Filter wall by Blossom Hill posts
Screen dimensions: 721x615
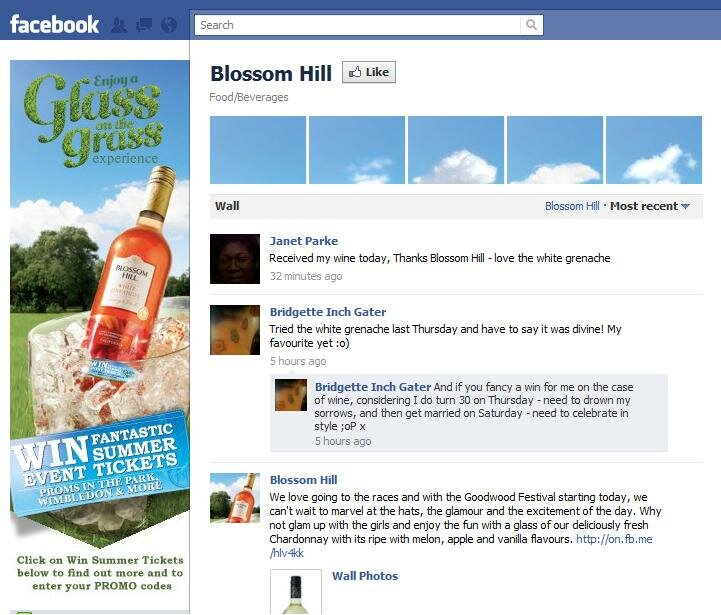pyautogui.click(x=572, y=206)
